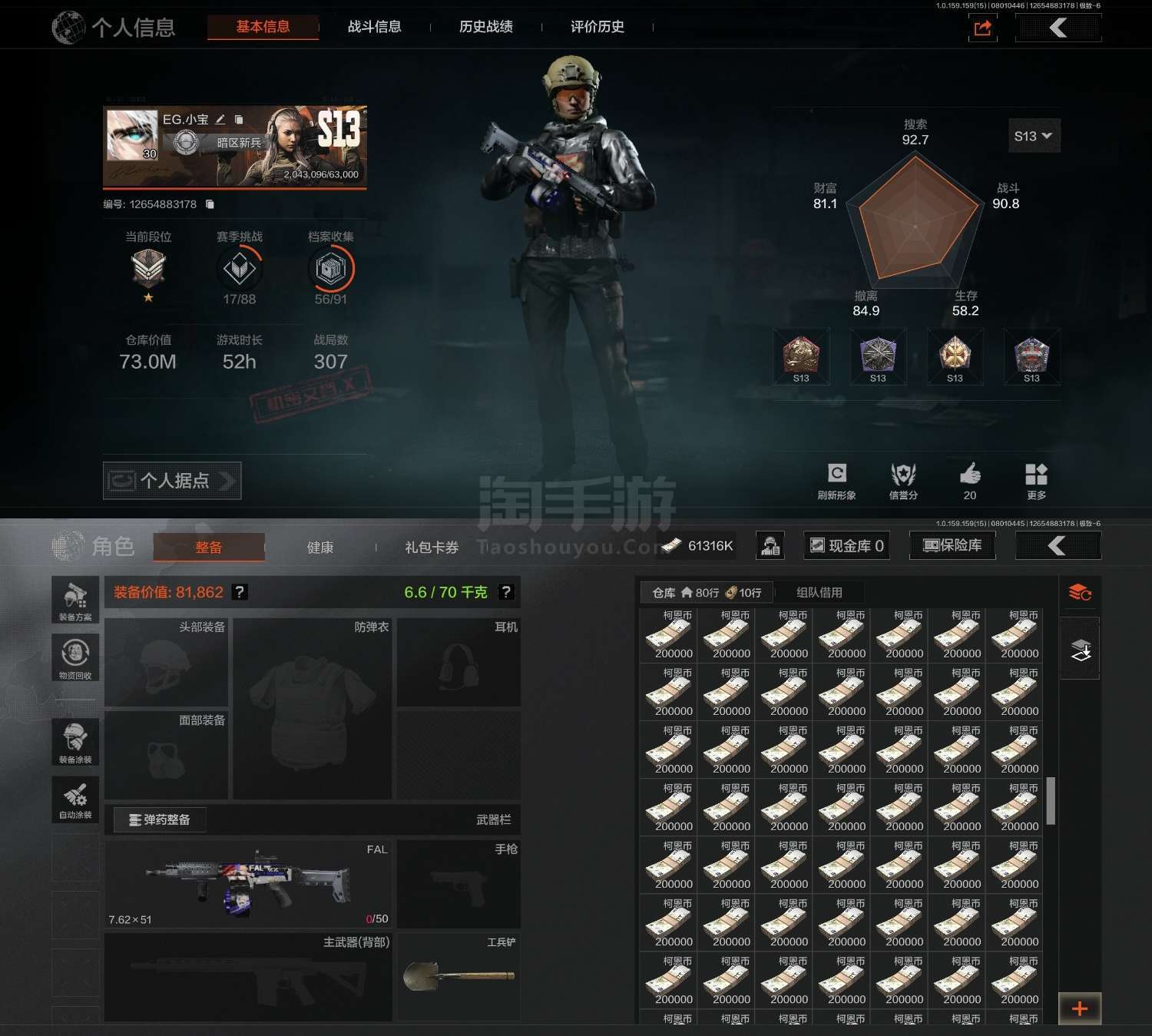The width and height of the screenshot is (1152, 1036).
Task: Click the 生存 58.2 radar label
Action: (x=965, y=303)
